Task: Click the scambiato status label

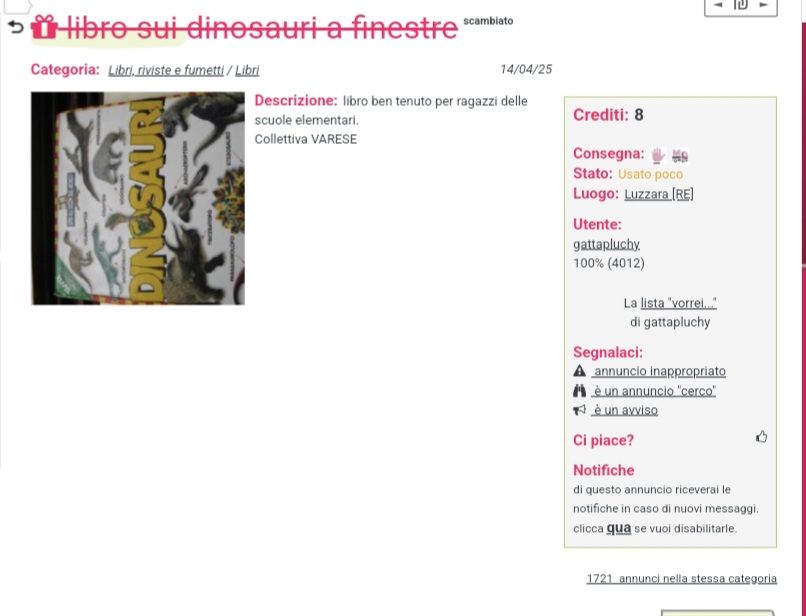Action: (488, 21)
